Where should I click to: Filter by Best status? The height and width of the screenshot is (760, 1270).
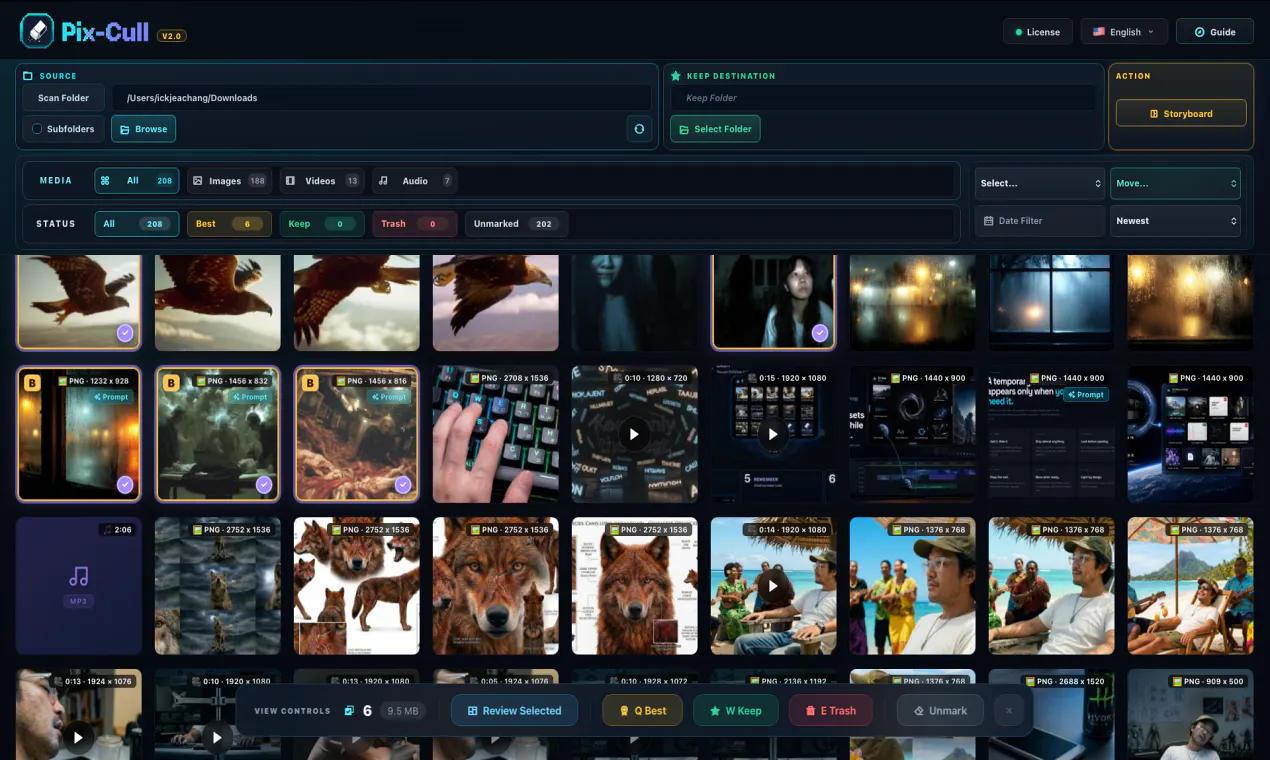[229, 224]
